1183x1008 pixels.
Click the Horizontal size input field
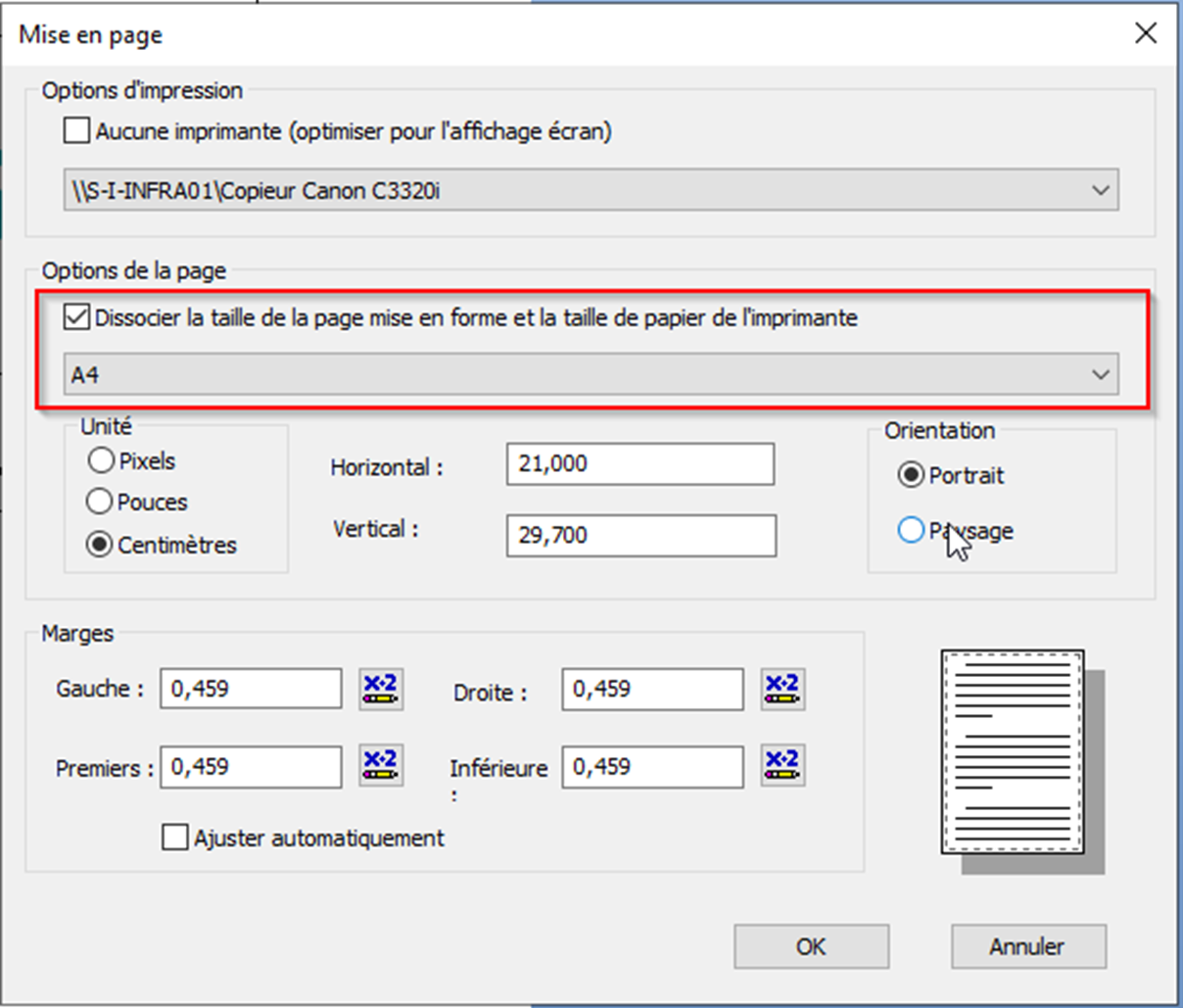[639, 464]
